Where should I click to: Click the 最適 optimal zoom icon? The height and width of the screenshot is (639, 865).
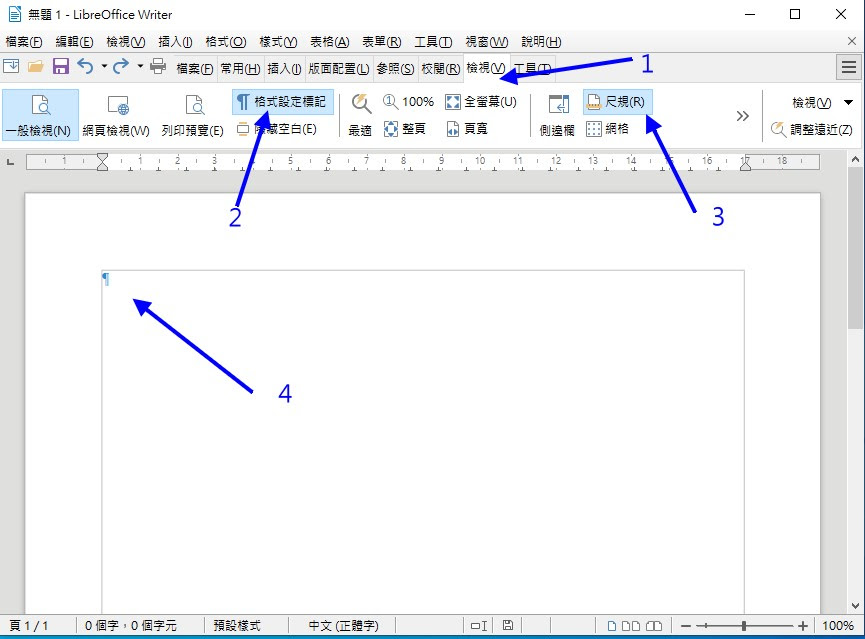click(x=360, y=115)
